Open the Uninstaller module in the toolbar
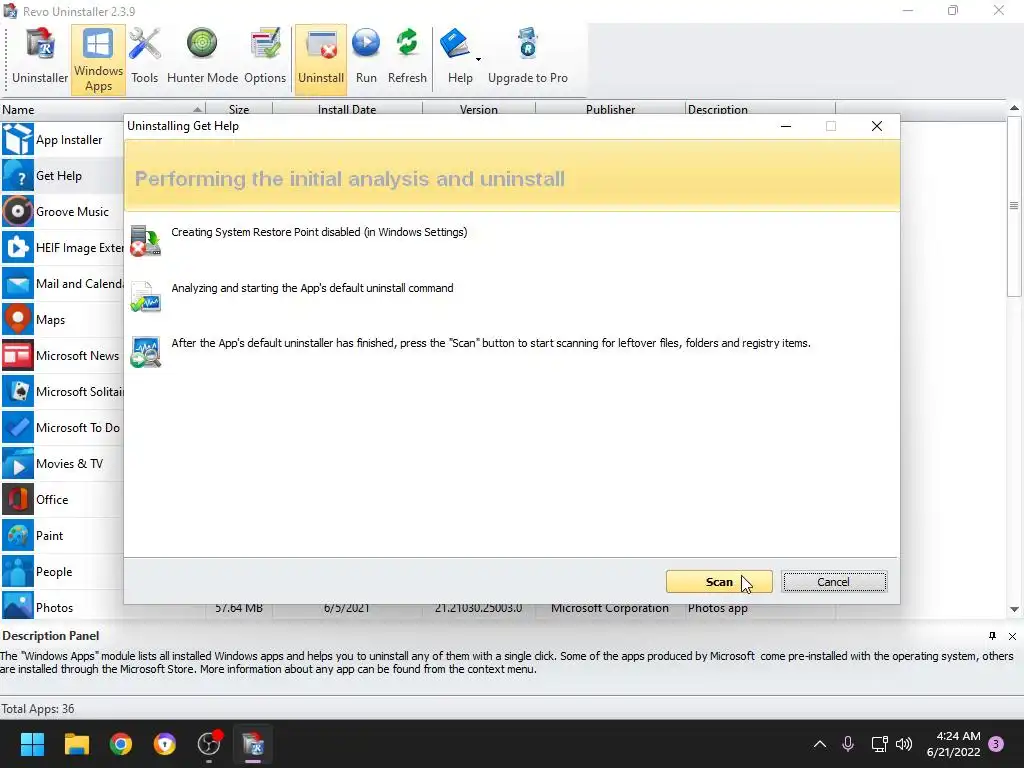The image size is (1024, 768). coord(40,59)
